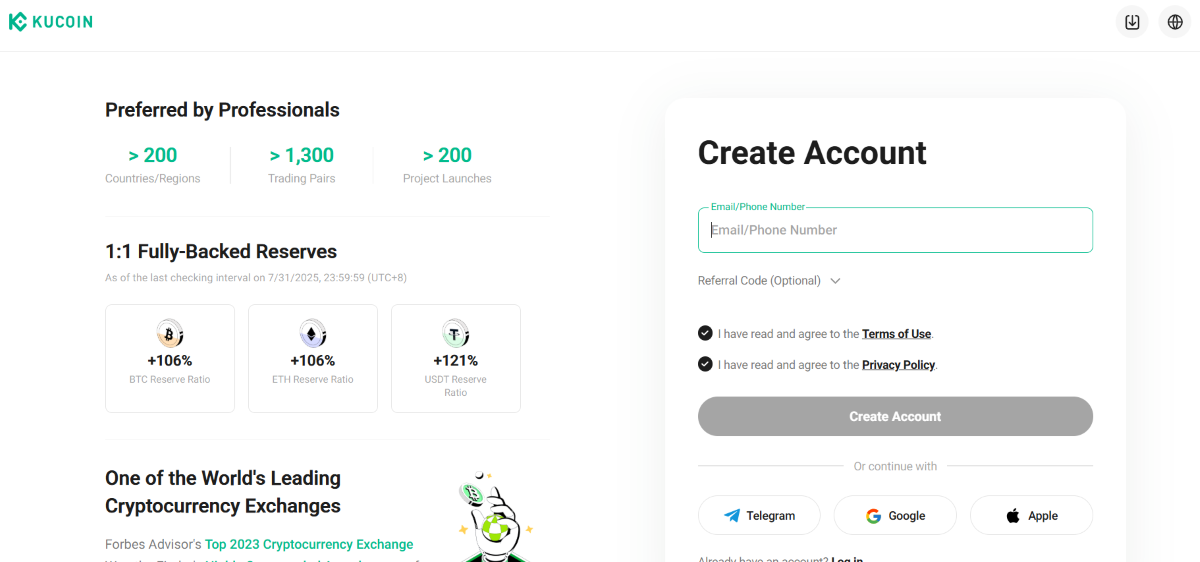Click the KuCoin logo
The height and width of the screenshot is (562, 1200).
coord(51,22)
